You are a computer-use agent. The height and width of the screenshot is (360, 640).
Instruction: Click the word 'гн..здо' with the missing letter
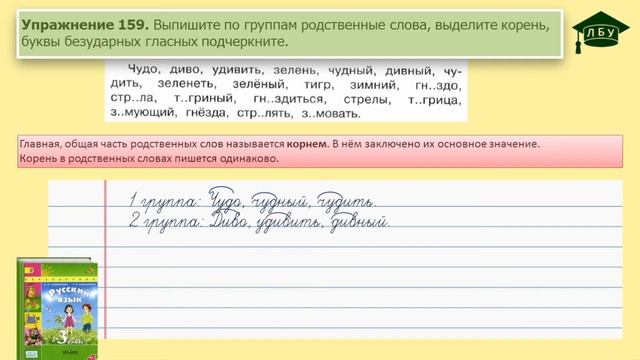click(438, 86)
